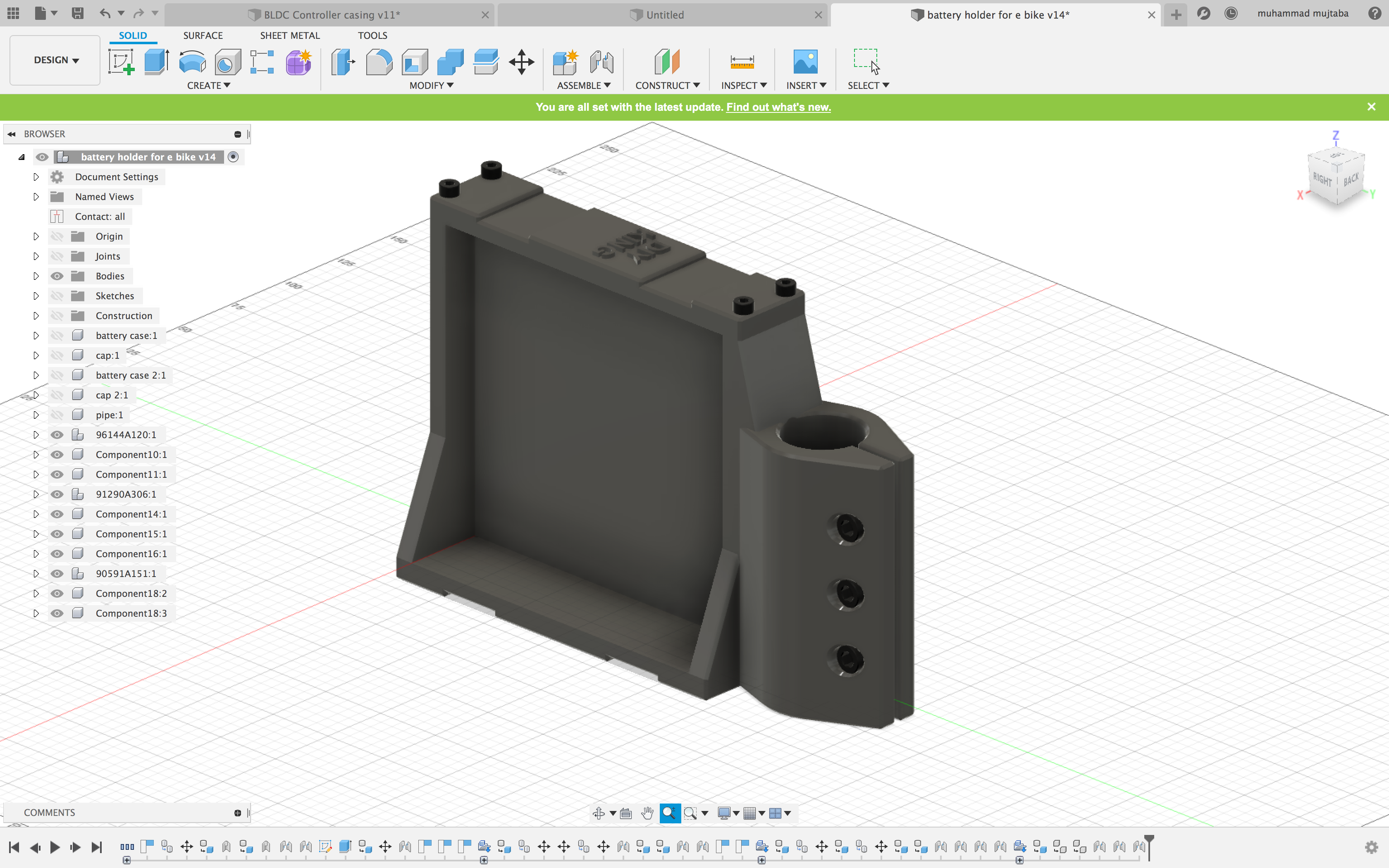Select the Shell tool icon
Viewport: 1389px width, 868px height.
coord(414,62)
